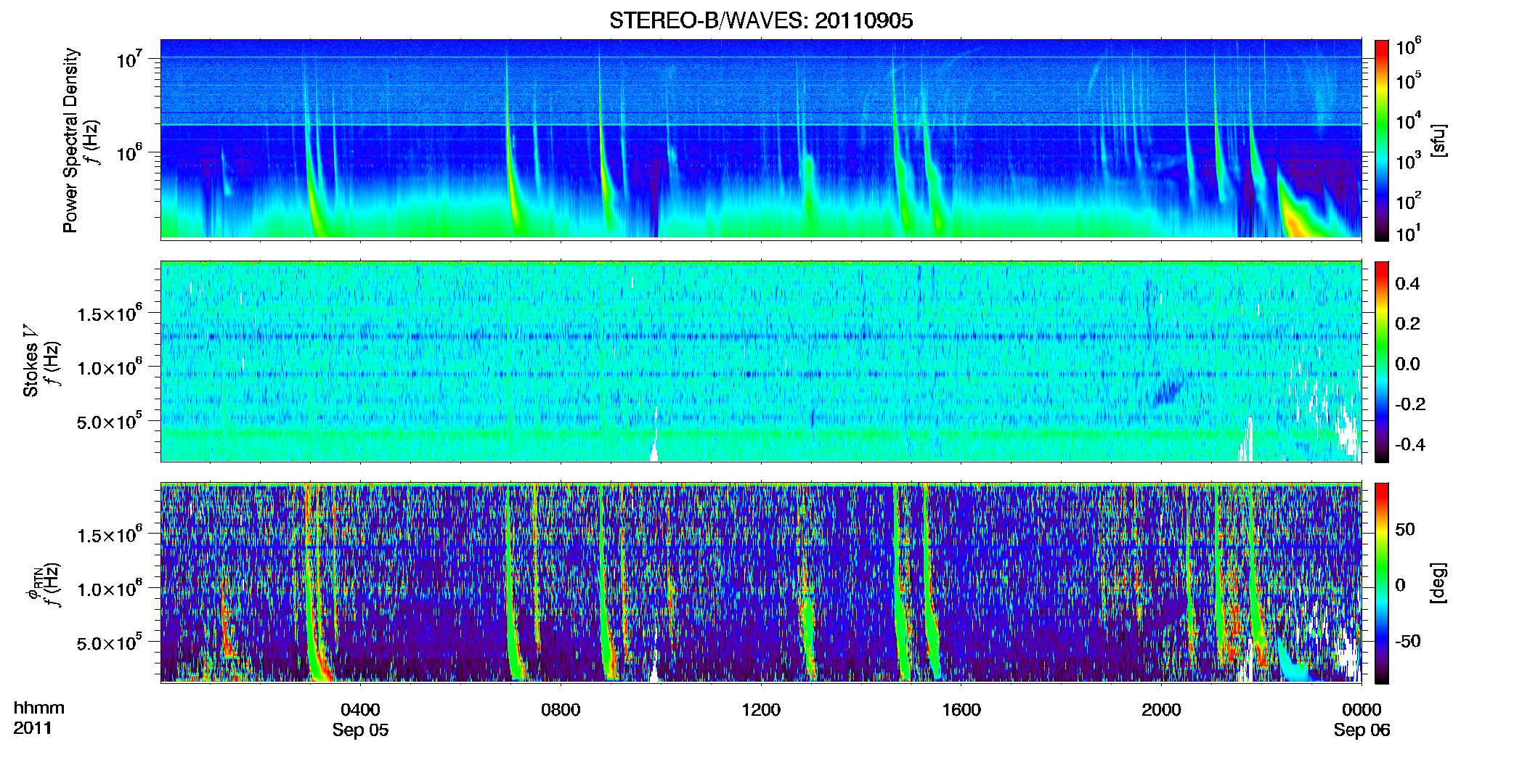The image size is (1522, 784).
Task: Click the top panel power spectral density color bar
Action: 1382,140
